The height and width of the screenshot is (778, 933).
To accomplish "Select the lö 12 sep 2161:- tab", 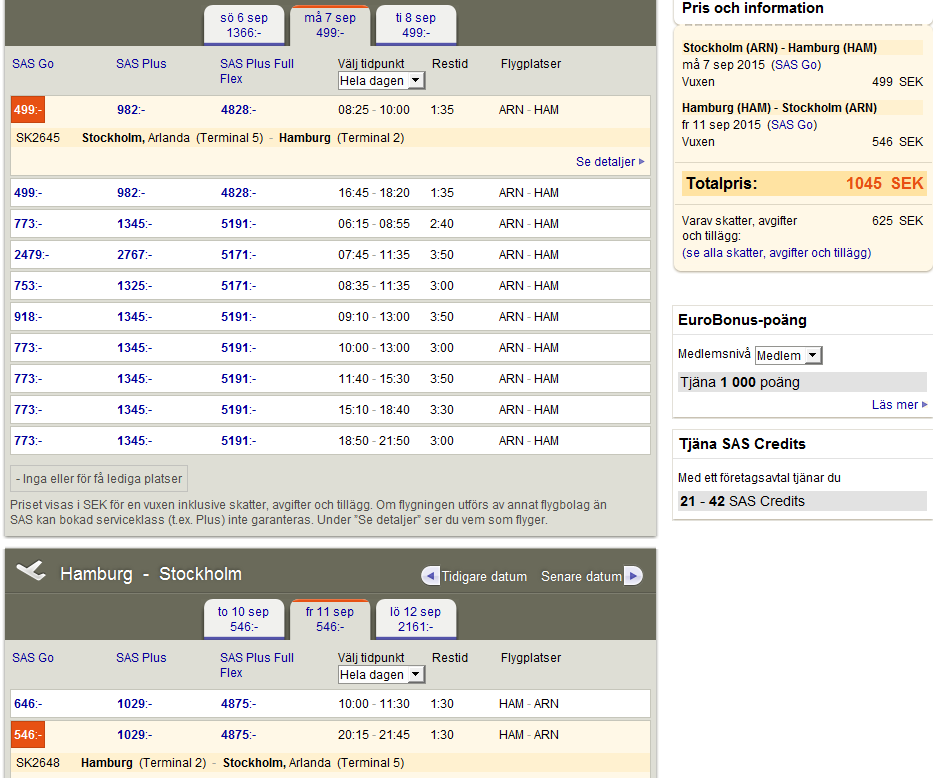I will 416,619.
